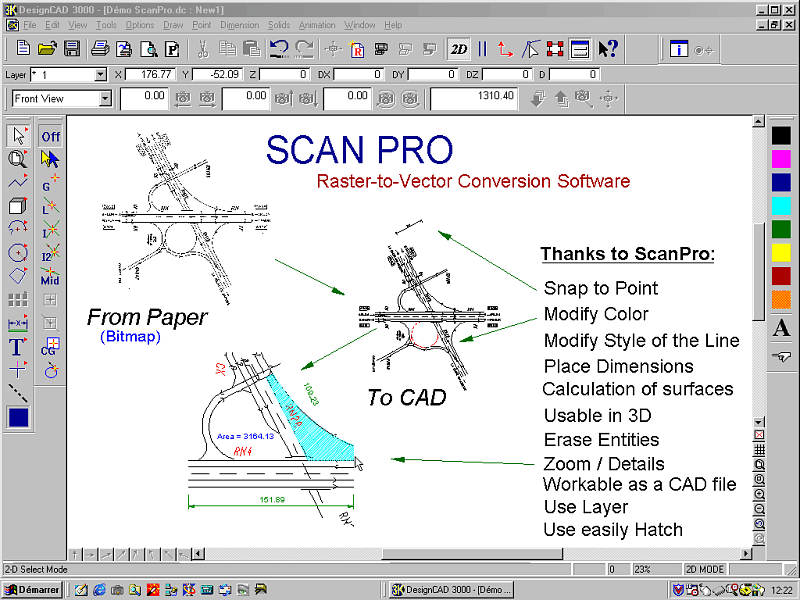Open the Edit menu
Viewport: 800px width, 600px height.
52,24
